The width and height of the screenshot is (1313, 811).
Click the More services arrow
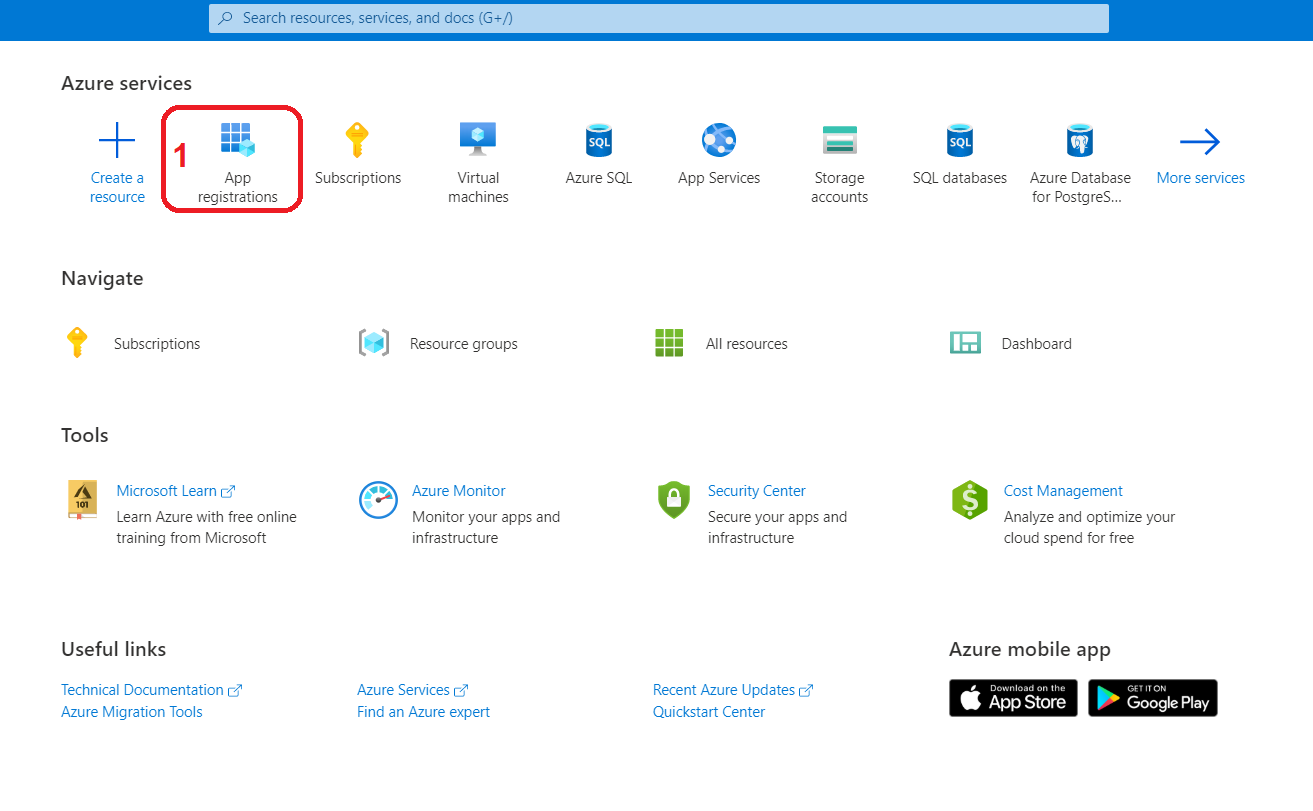point(1200,143)
